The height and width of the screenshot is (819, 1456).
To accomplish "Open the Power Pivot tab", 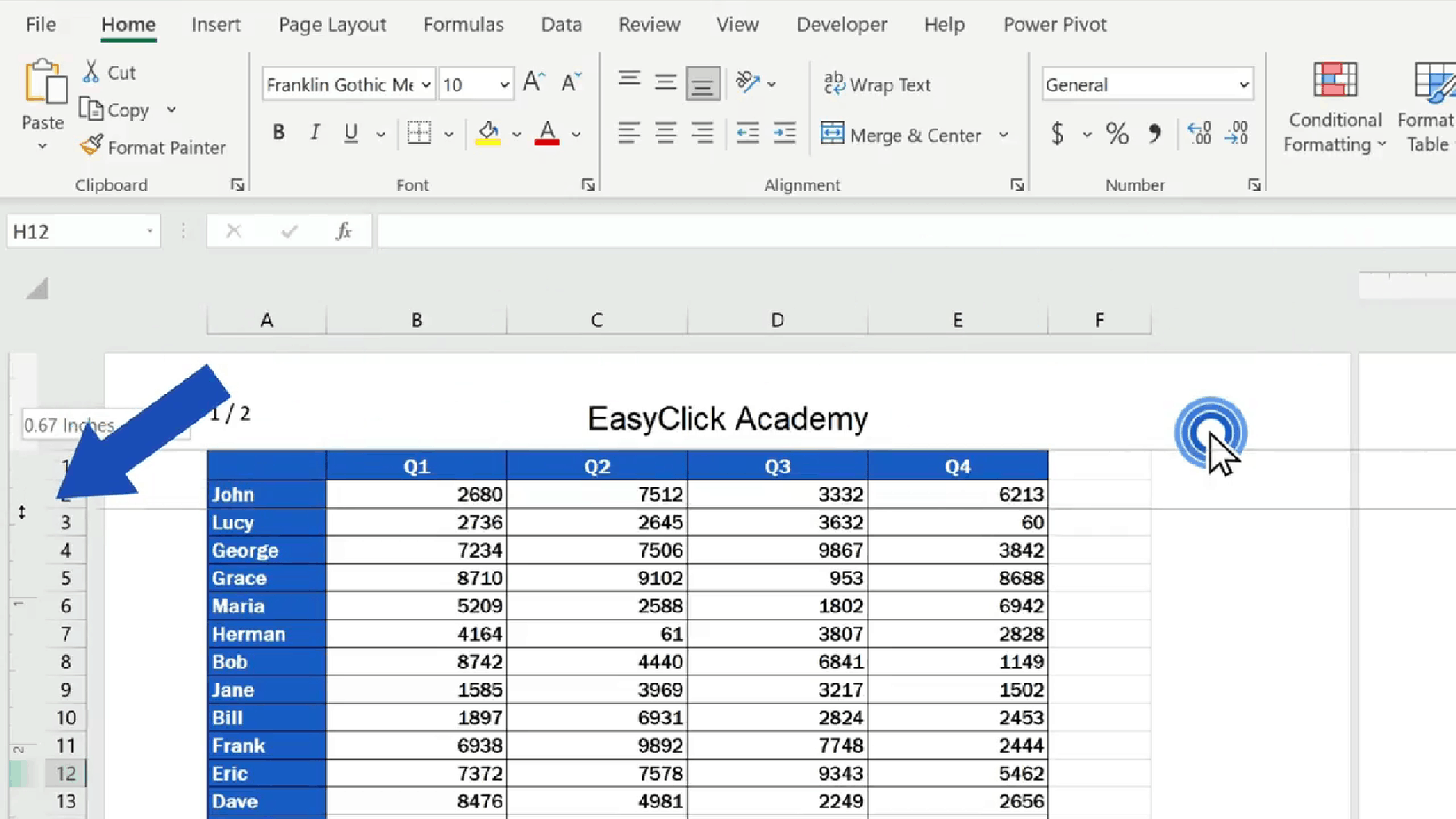I will (1054, 25).
